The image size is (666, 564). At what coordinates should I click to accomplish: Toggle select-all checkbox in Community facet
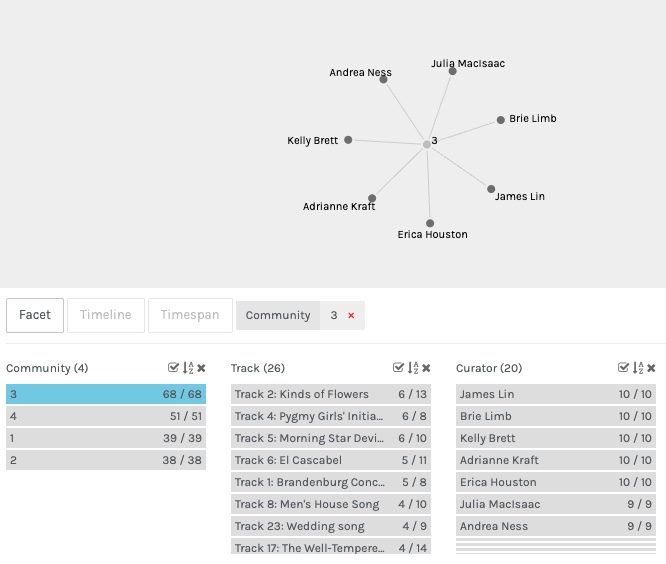[174, 369]
